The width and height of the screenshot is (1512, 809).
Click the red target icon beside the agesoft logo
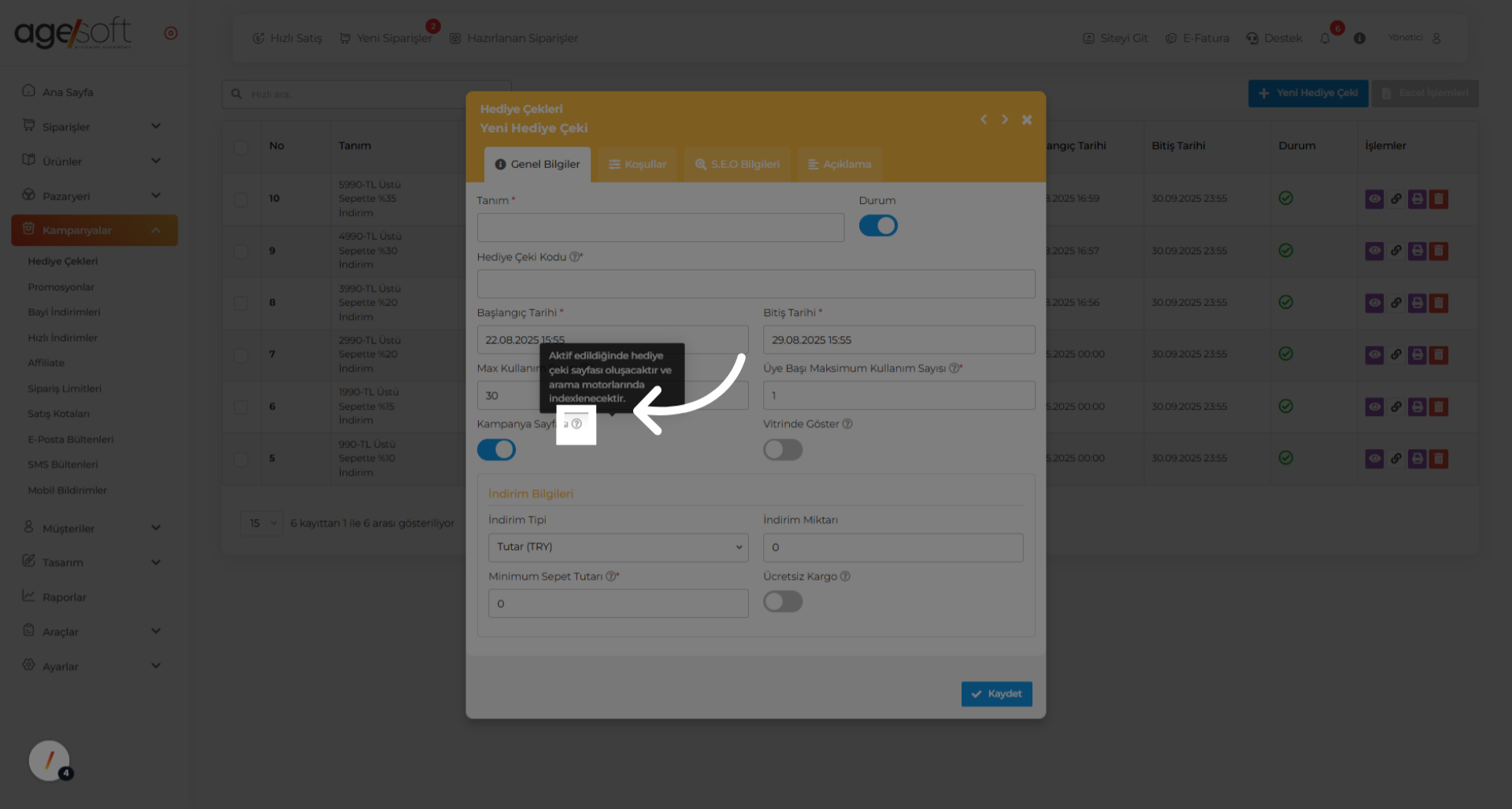click(171, 33)
